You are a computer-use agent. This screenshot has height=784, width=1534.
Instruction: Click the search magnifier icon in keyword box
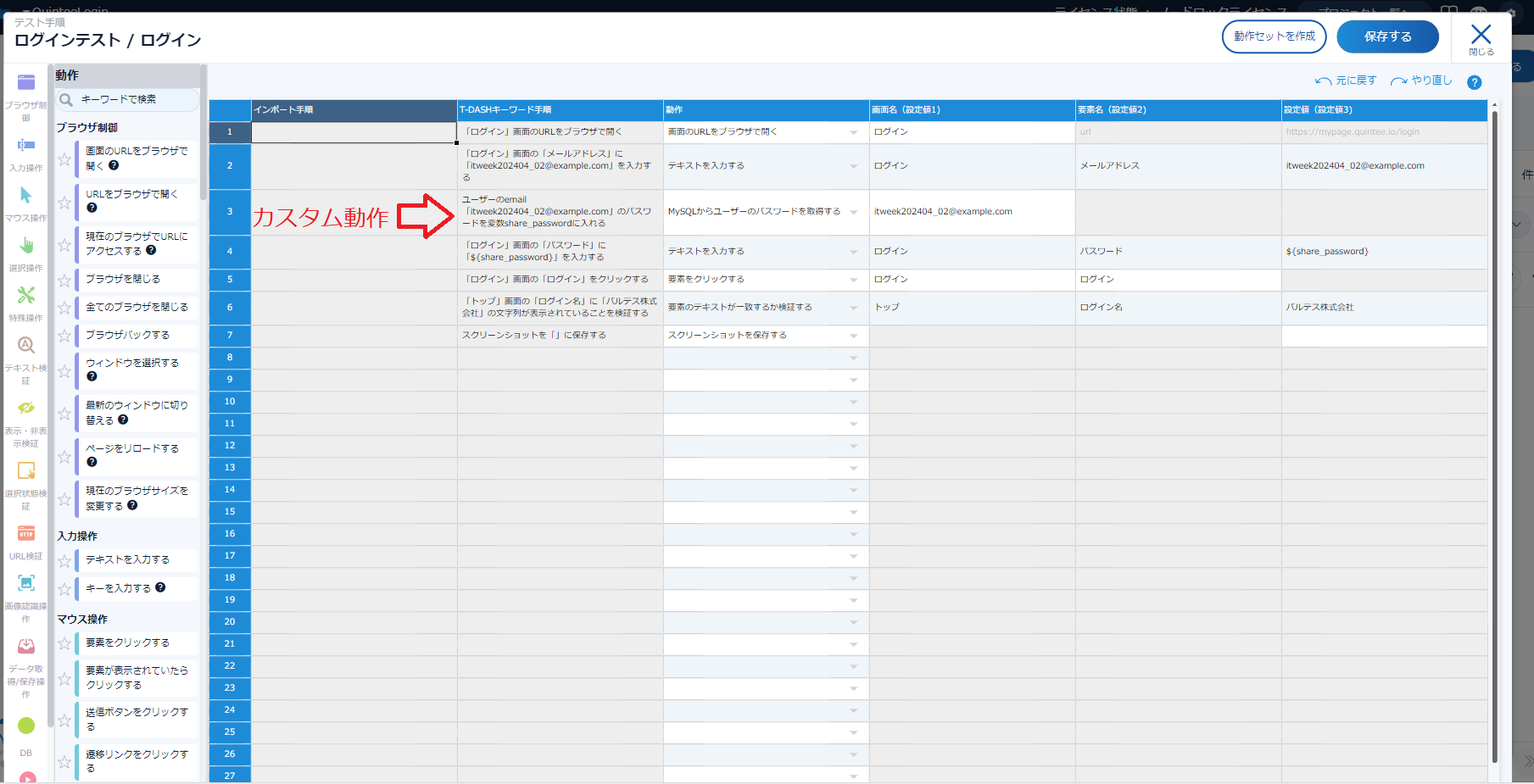pos(66,99)
